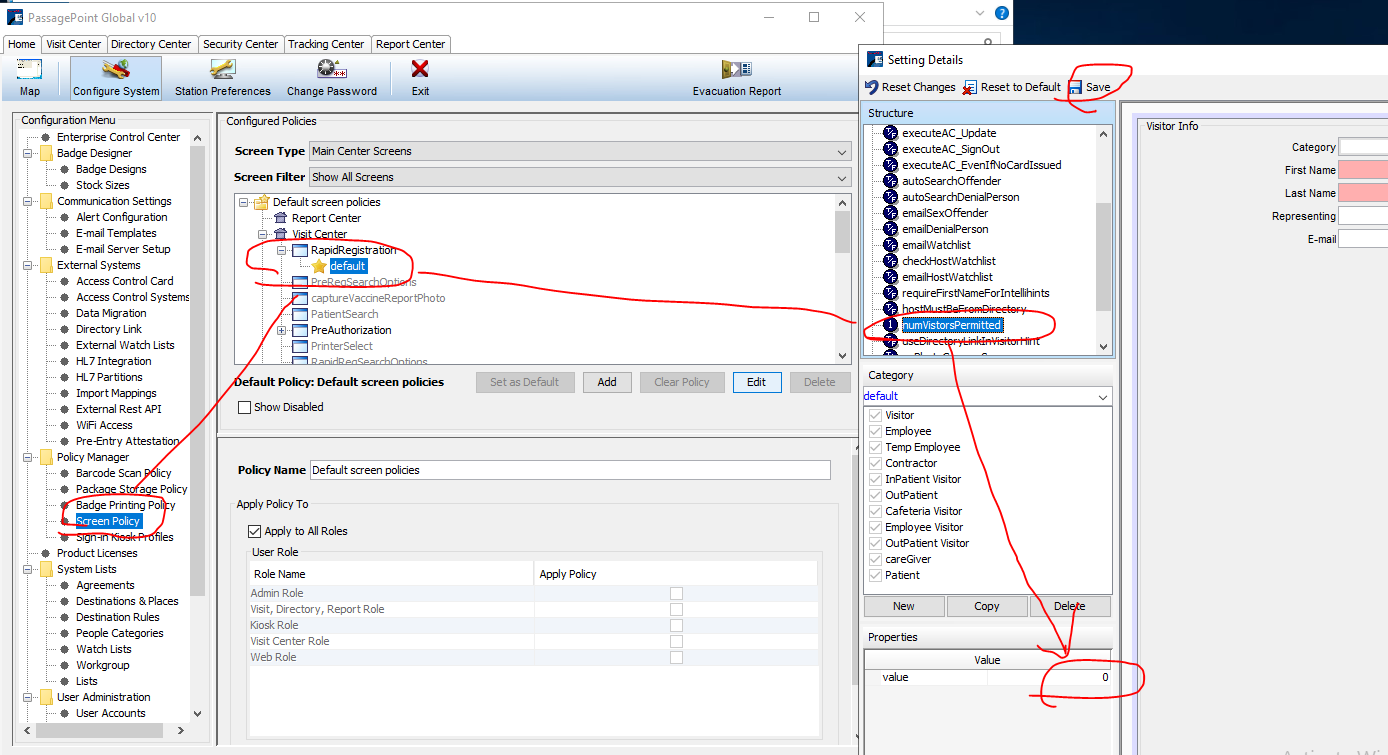Click the icon beside emailHostWatchlist
Viewport: 1388px width, 755px height.
coord(890,277)
